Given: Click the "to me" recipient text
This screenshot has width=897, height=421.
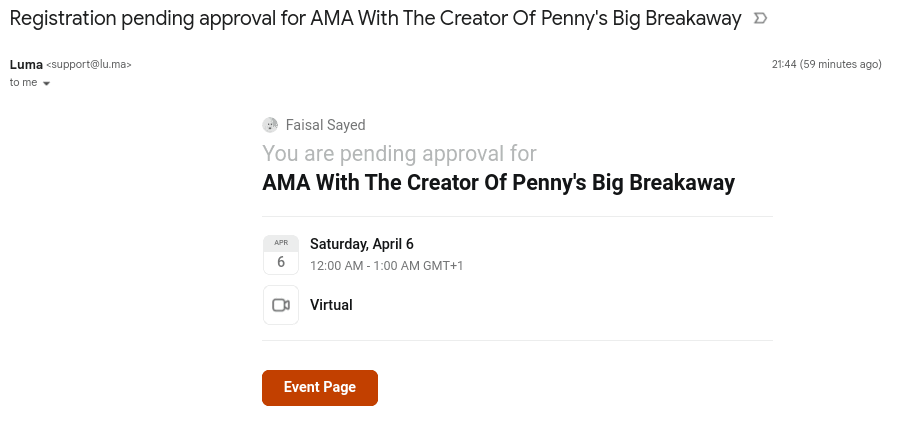Looking at the screenshot, I should 23,83.
